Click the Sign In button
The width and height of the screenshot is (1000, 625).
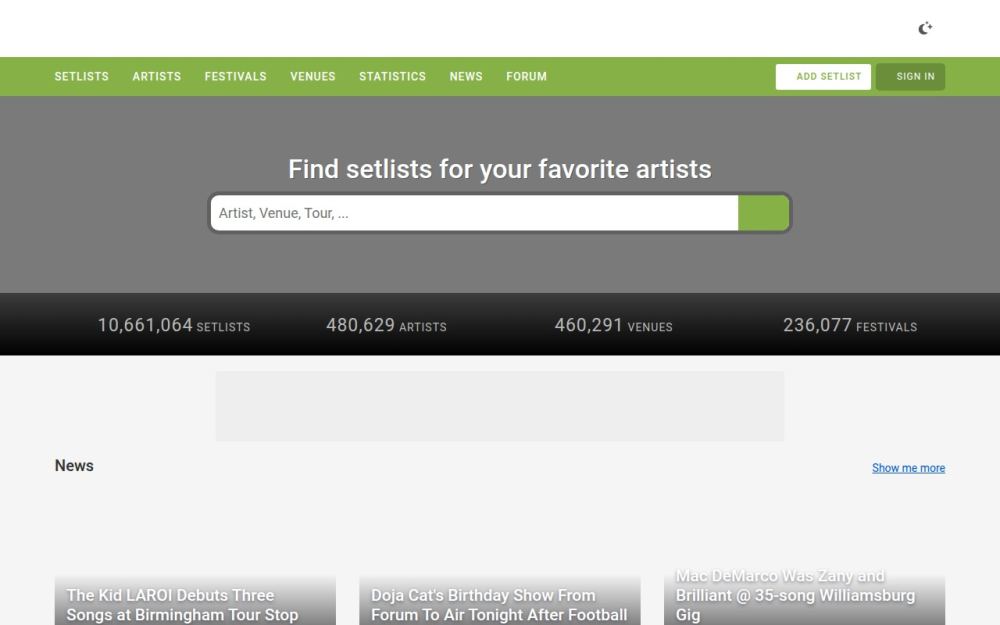[x=910, y=77]
